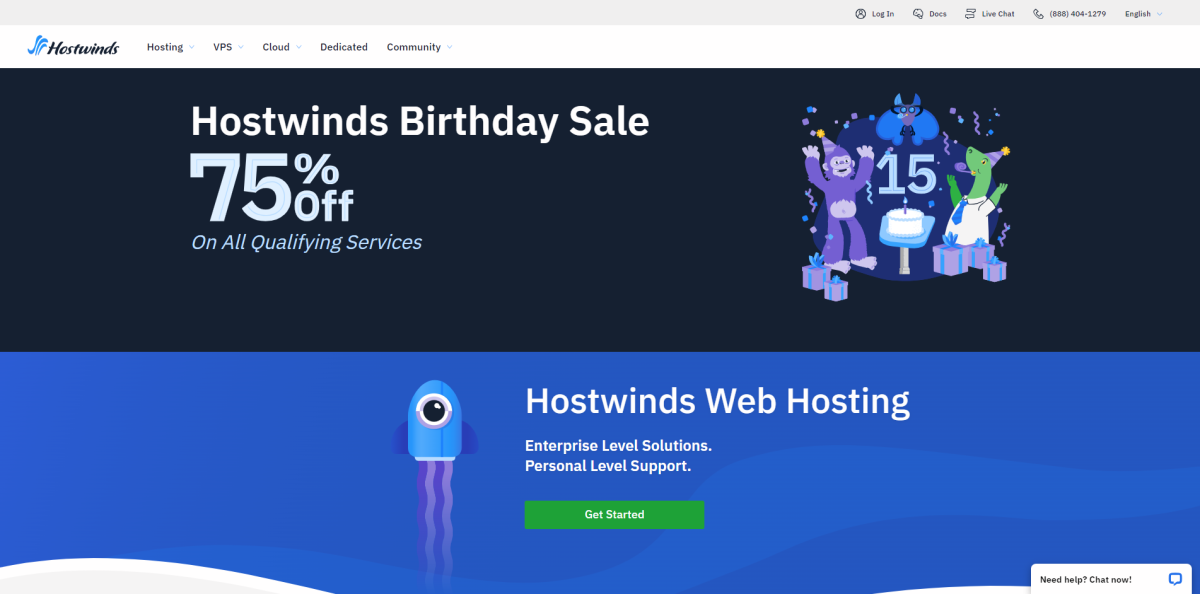The image size is (1200, 594).
Task: Open the Dedicated menu item
Action: click(344, 47)
